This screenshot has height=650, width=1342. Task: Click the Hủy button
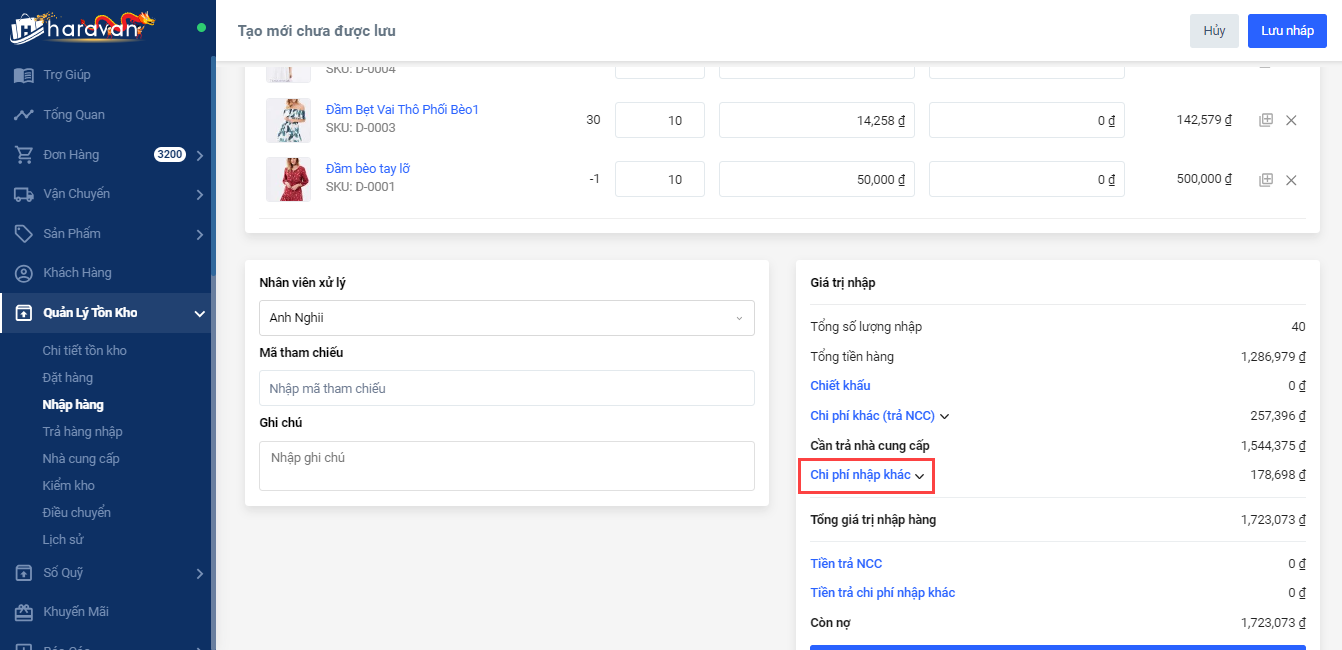click(x=1214, y=31)
